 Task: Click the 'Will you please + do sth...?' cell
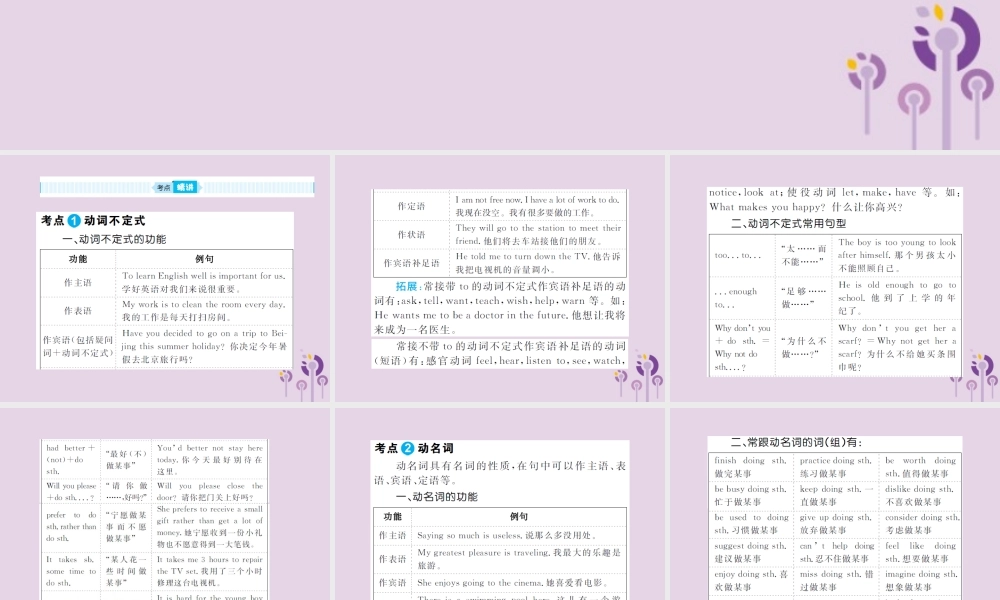[x=71, y=491]
